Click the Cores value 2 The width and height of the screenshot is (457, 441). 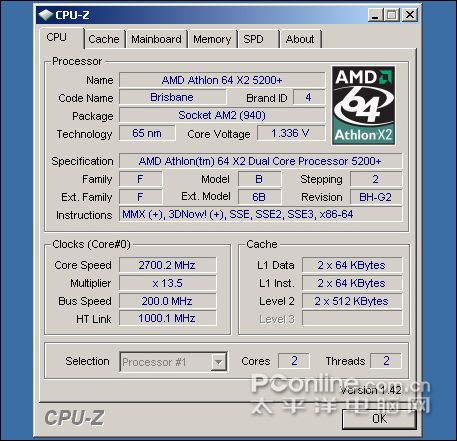tap(294, 361)
